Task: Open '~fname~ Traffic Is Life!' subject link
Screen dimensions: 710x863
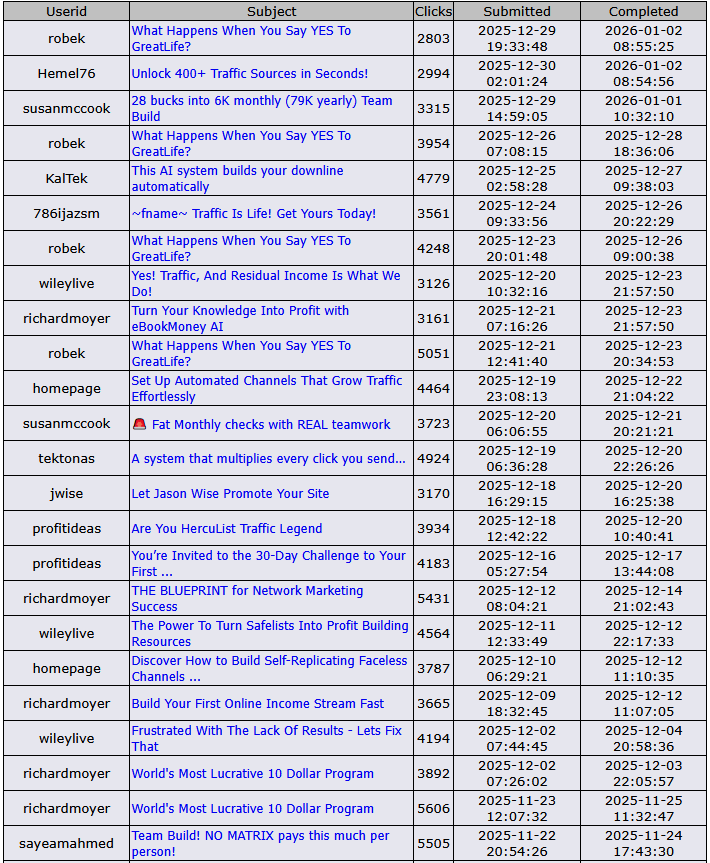Action: click(254, 213)
